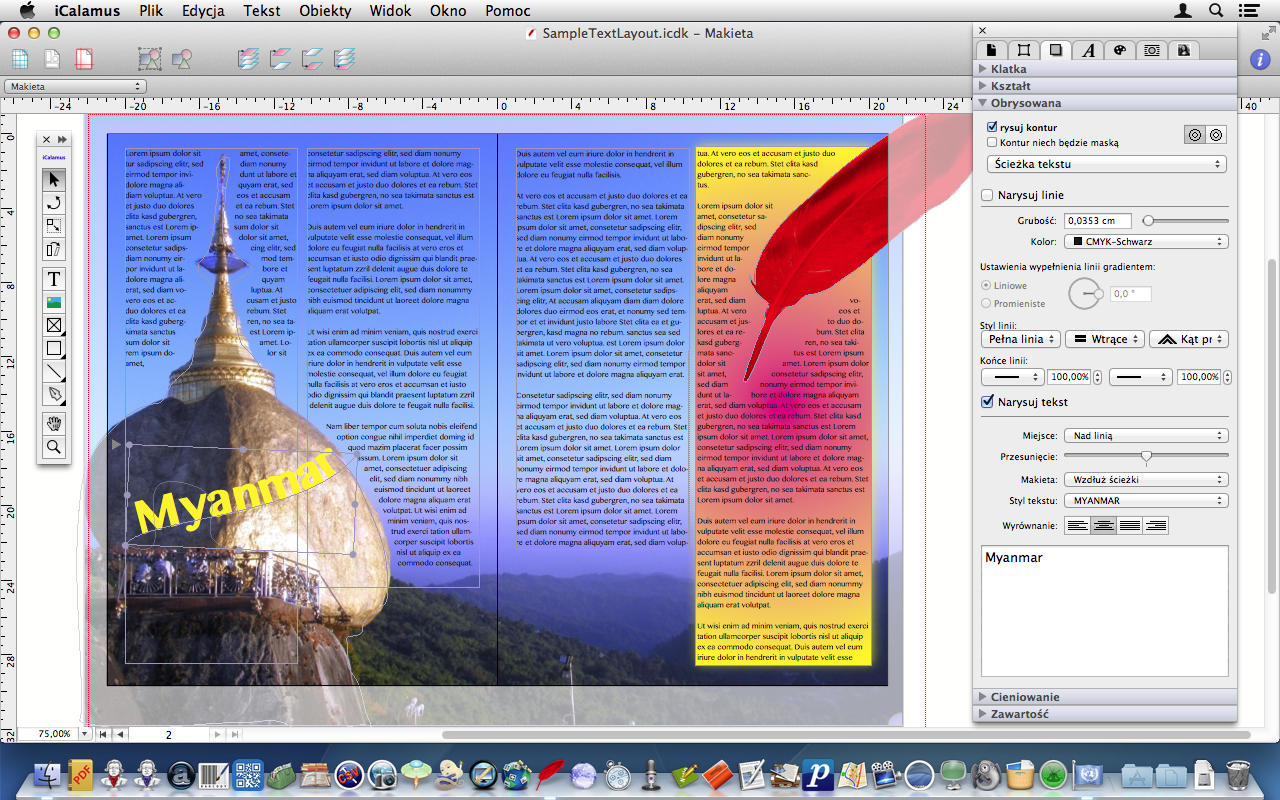The image size is (1280, 800).
Task: Select the pen path tool
Action: pyautogui.click(x=54, y=396)
